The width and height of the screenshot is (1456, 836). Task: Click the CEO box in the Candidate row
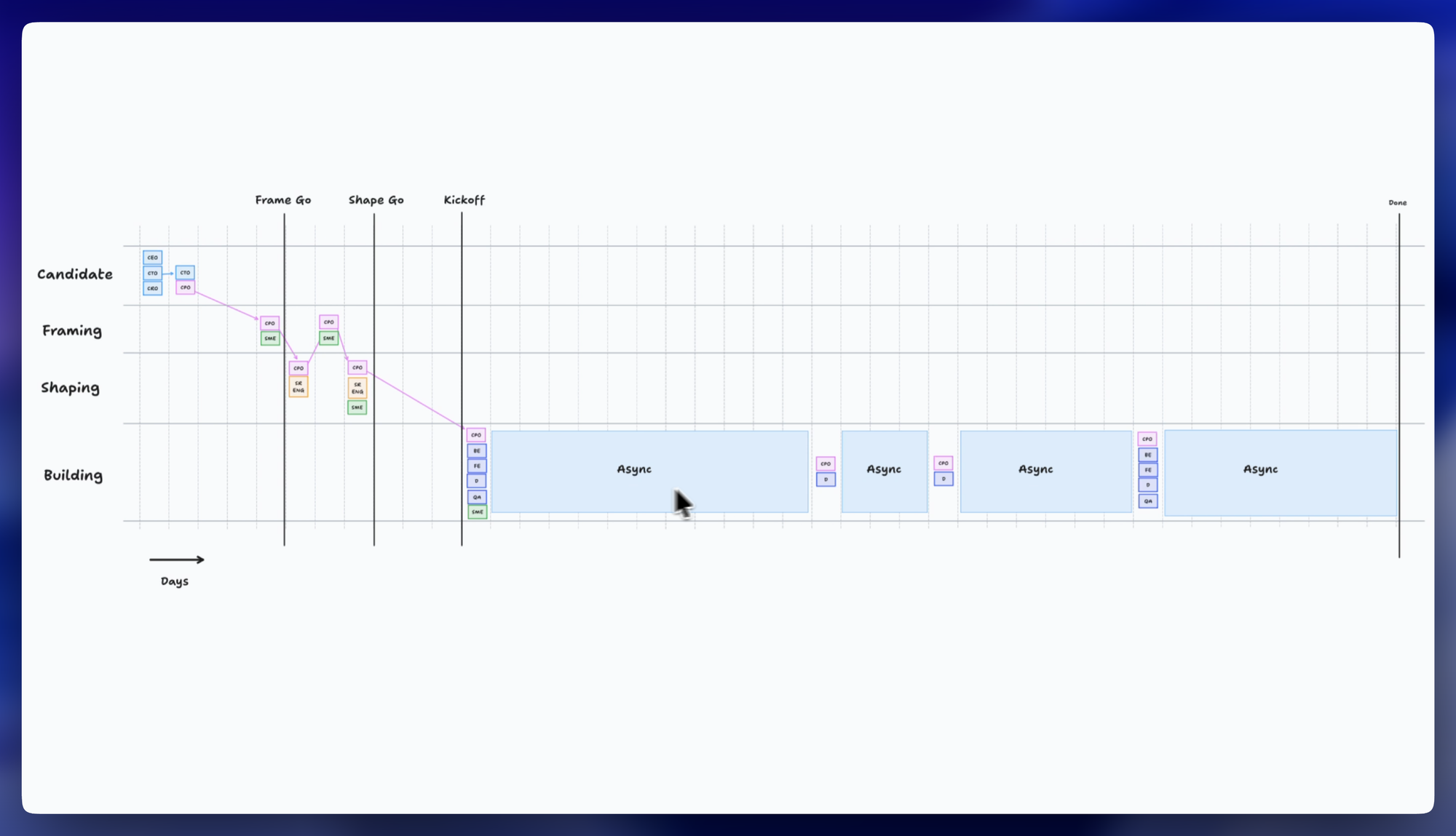point(152,258)
